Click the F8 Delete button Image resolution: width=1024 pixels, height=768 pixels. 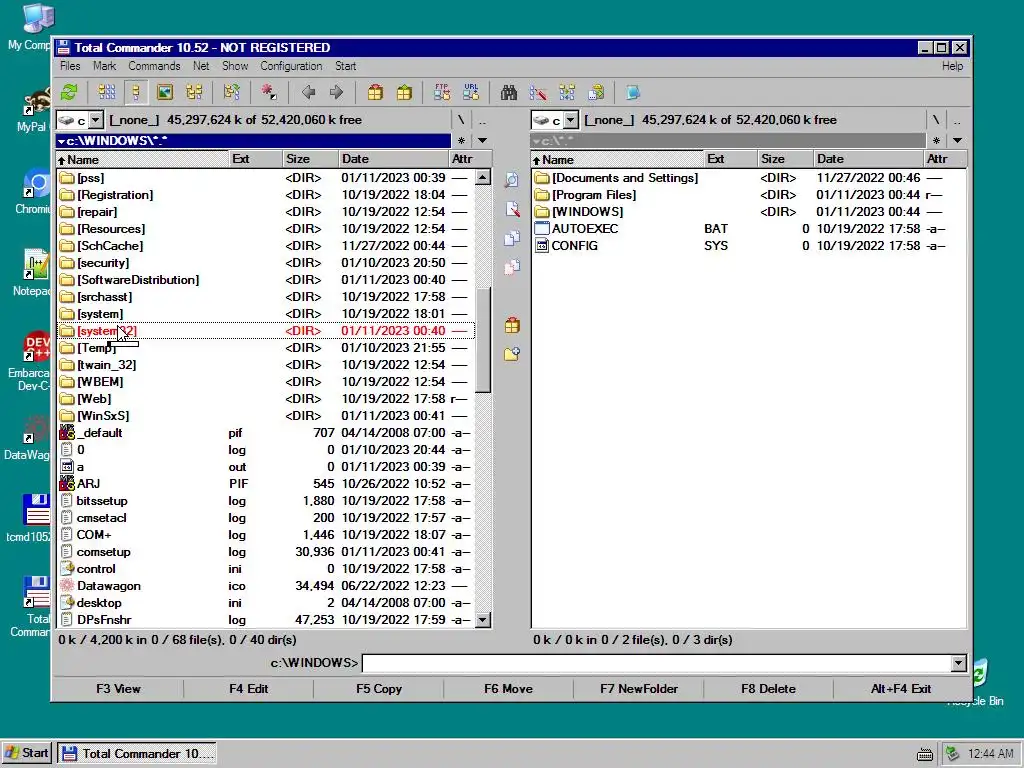768,689
